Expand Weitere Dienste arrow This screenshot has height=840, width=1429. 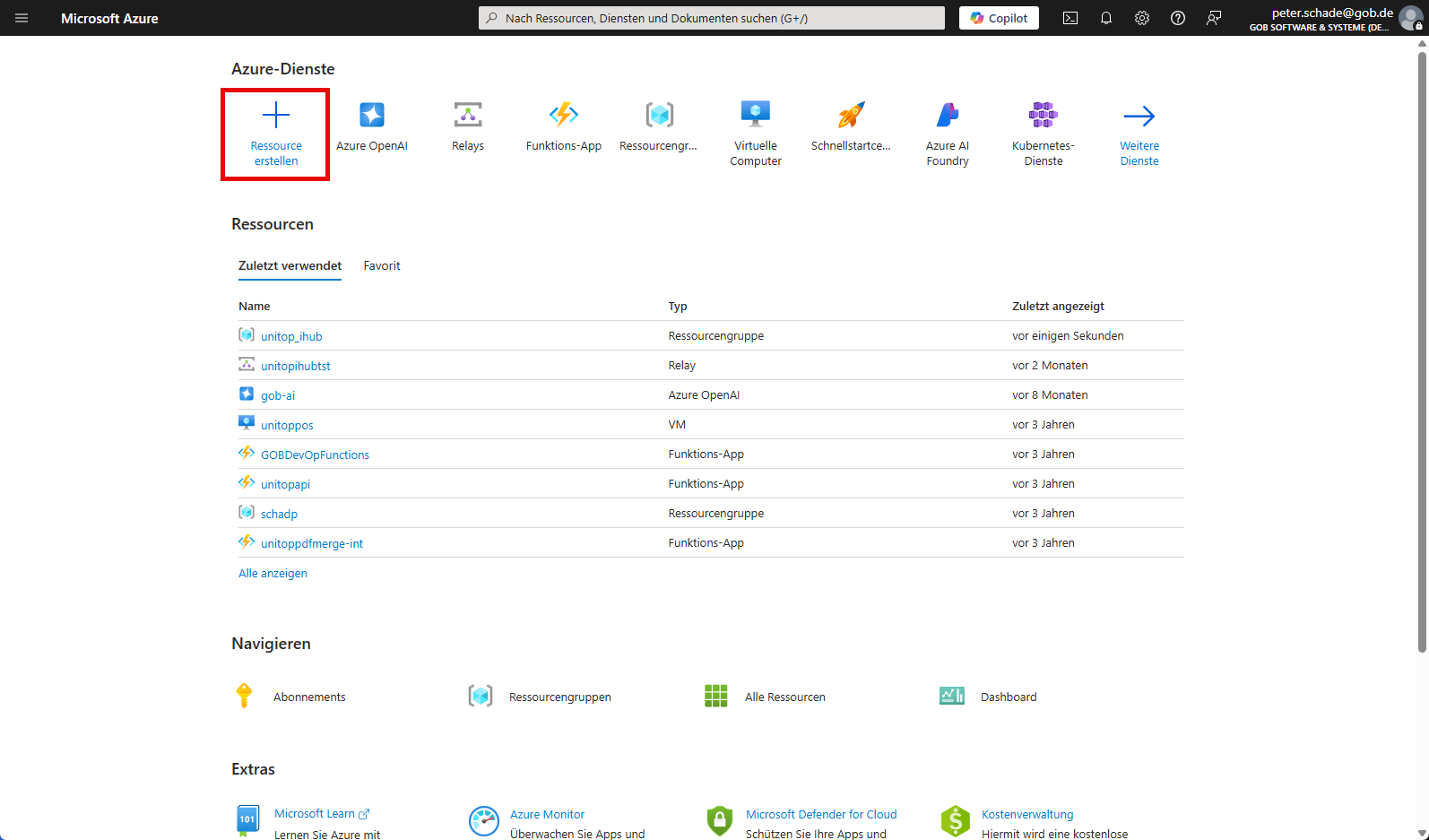tap(1139, 116)
